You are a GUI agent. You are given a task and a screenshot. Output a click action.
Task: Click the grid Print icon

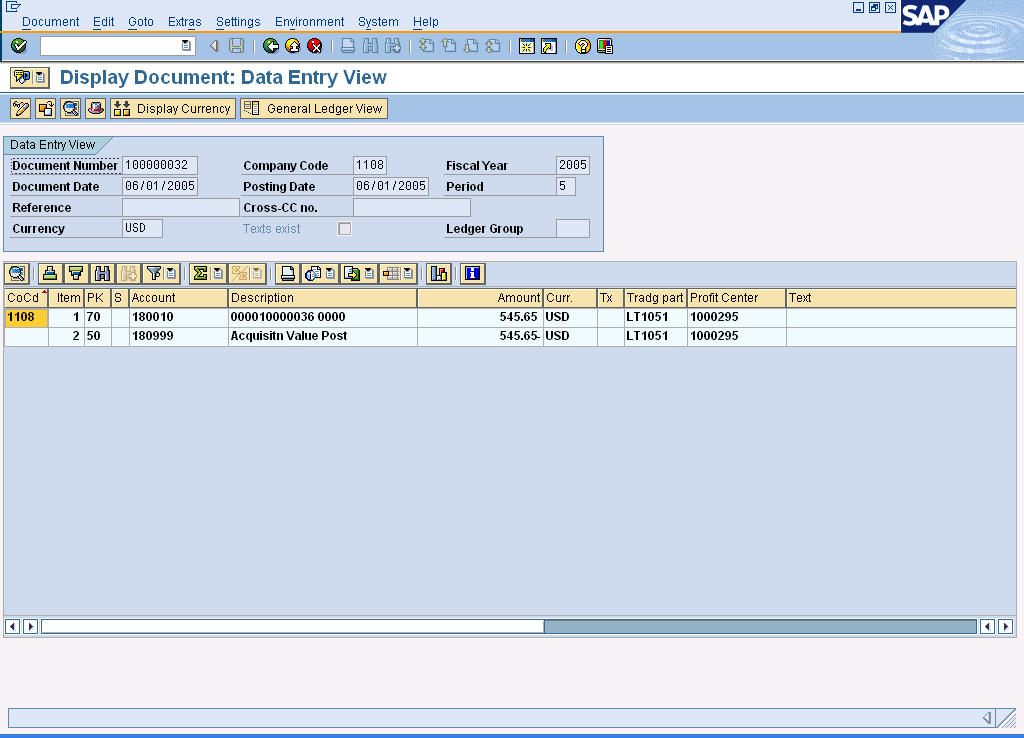pyautogui.click(x=287, y=274)
